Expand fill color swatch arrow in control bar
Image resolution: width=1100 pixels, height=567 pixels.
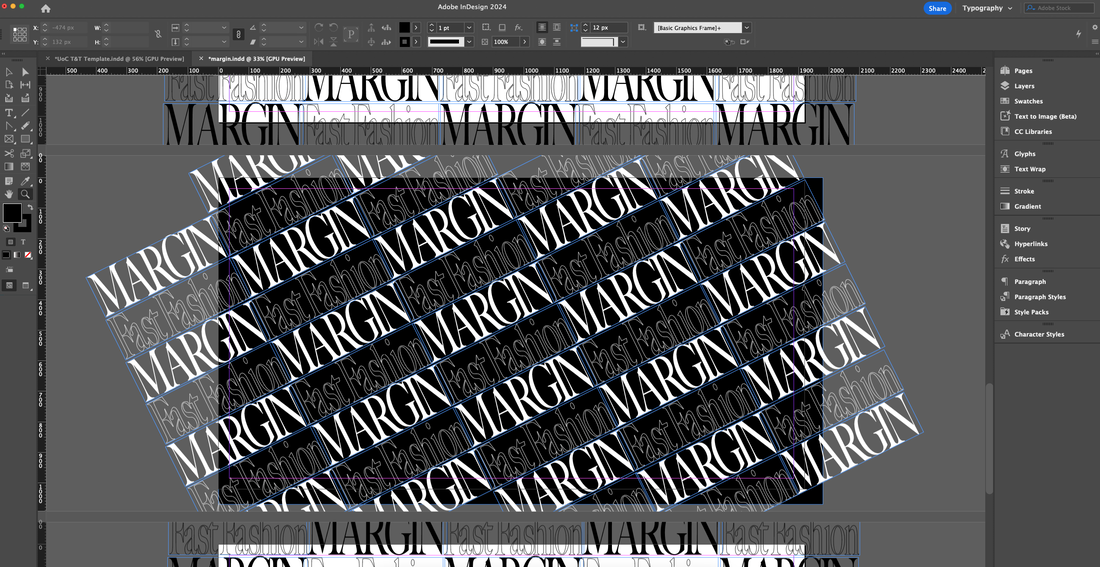tap(416, 27)
